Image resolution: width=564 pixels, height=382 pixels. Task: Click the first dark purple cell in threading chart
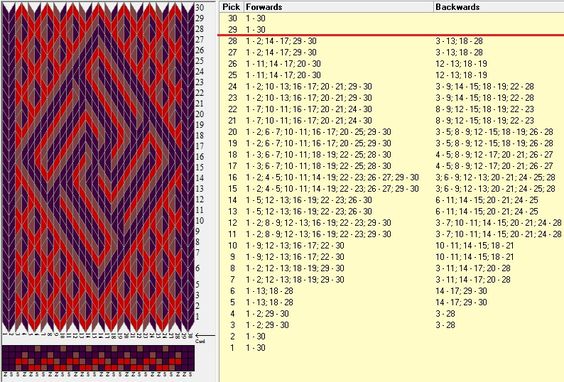(x=5, y=349)
